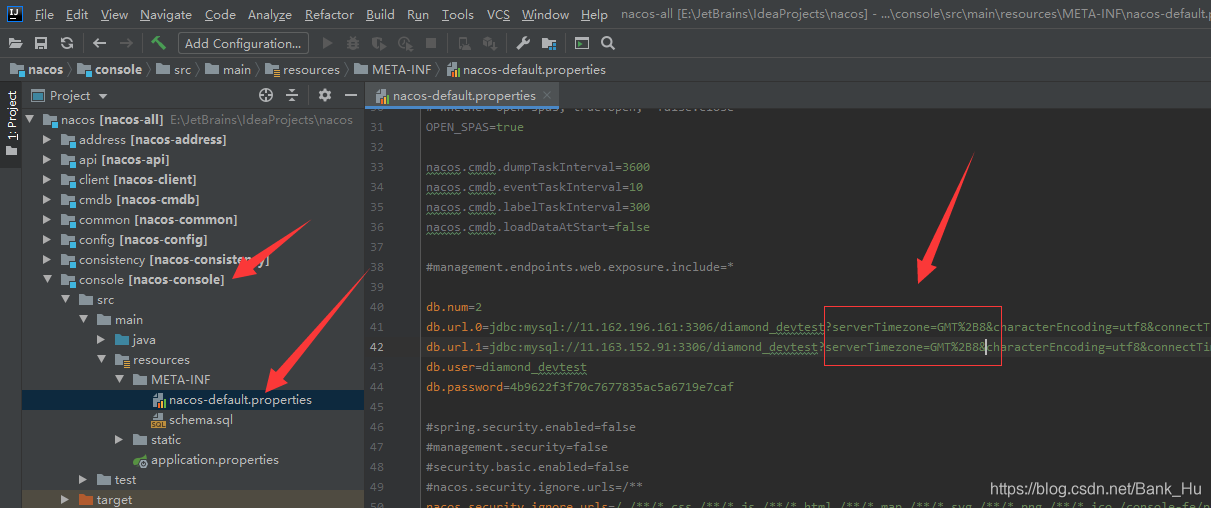Image resolution: width=1211 pixels, height=508 pixels.
Task: Collapse the resources folder arrow
Action: click(101, 360)
